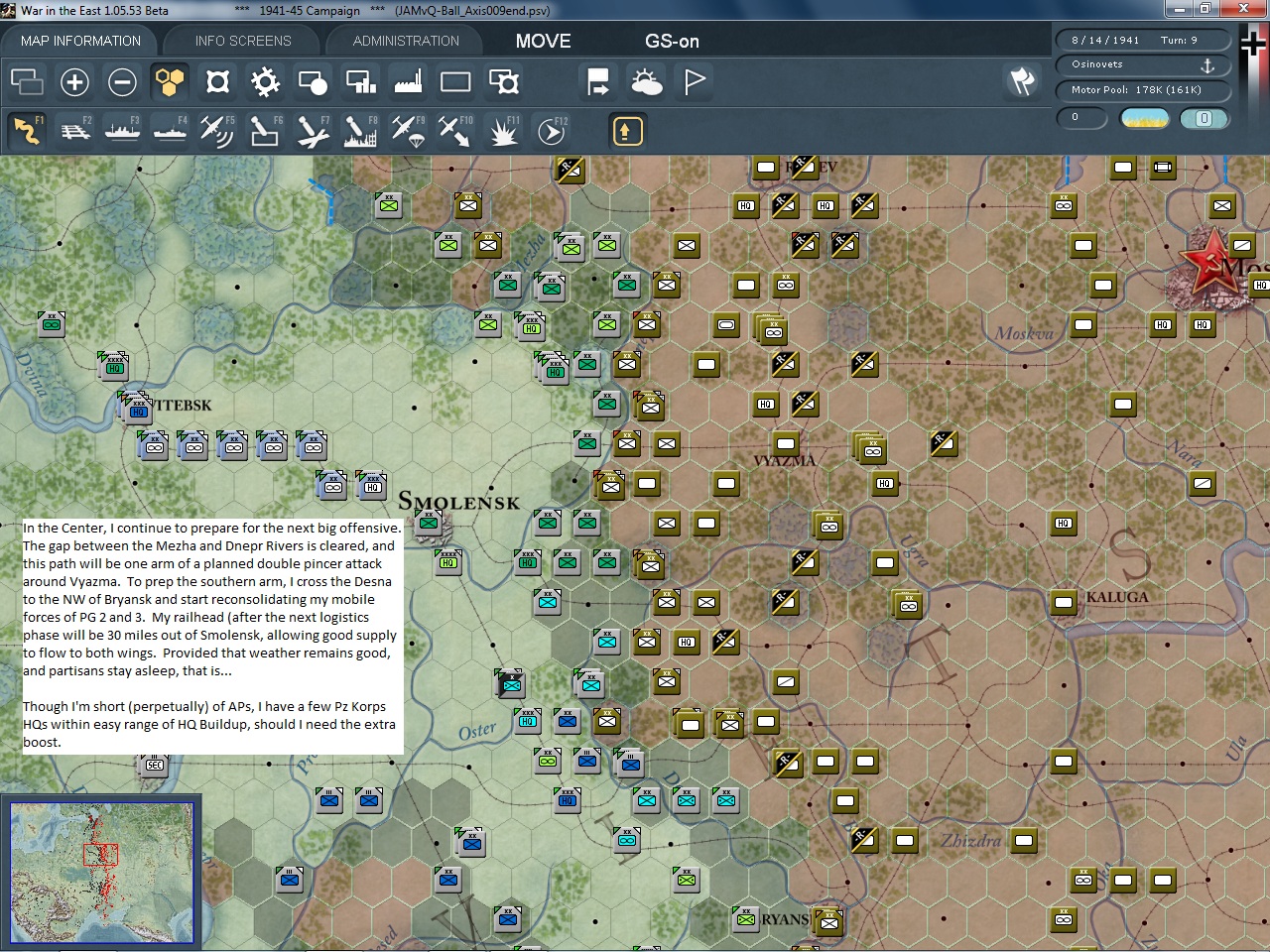The height and width of the screenshot is (952, 1270).
Task: Click the GS-on status label
Action: (x=672, y=41)
